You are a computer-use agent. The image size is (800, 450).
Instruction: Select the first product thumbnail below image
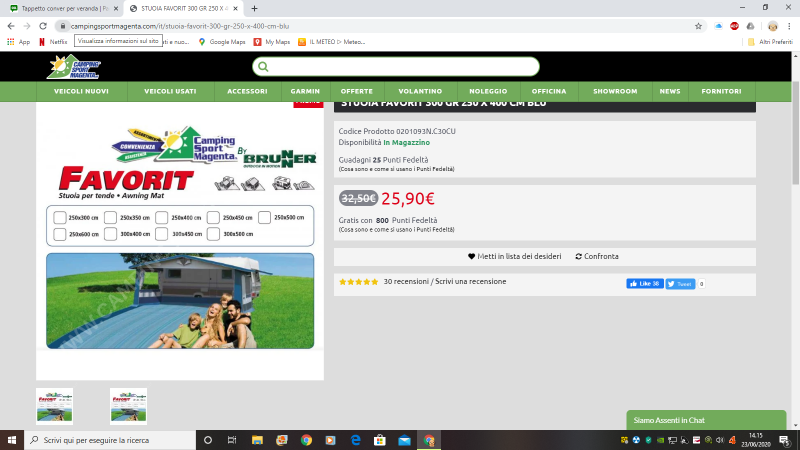[54, 406]
